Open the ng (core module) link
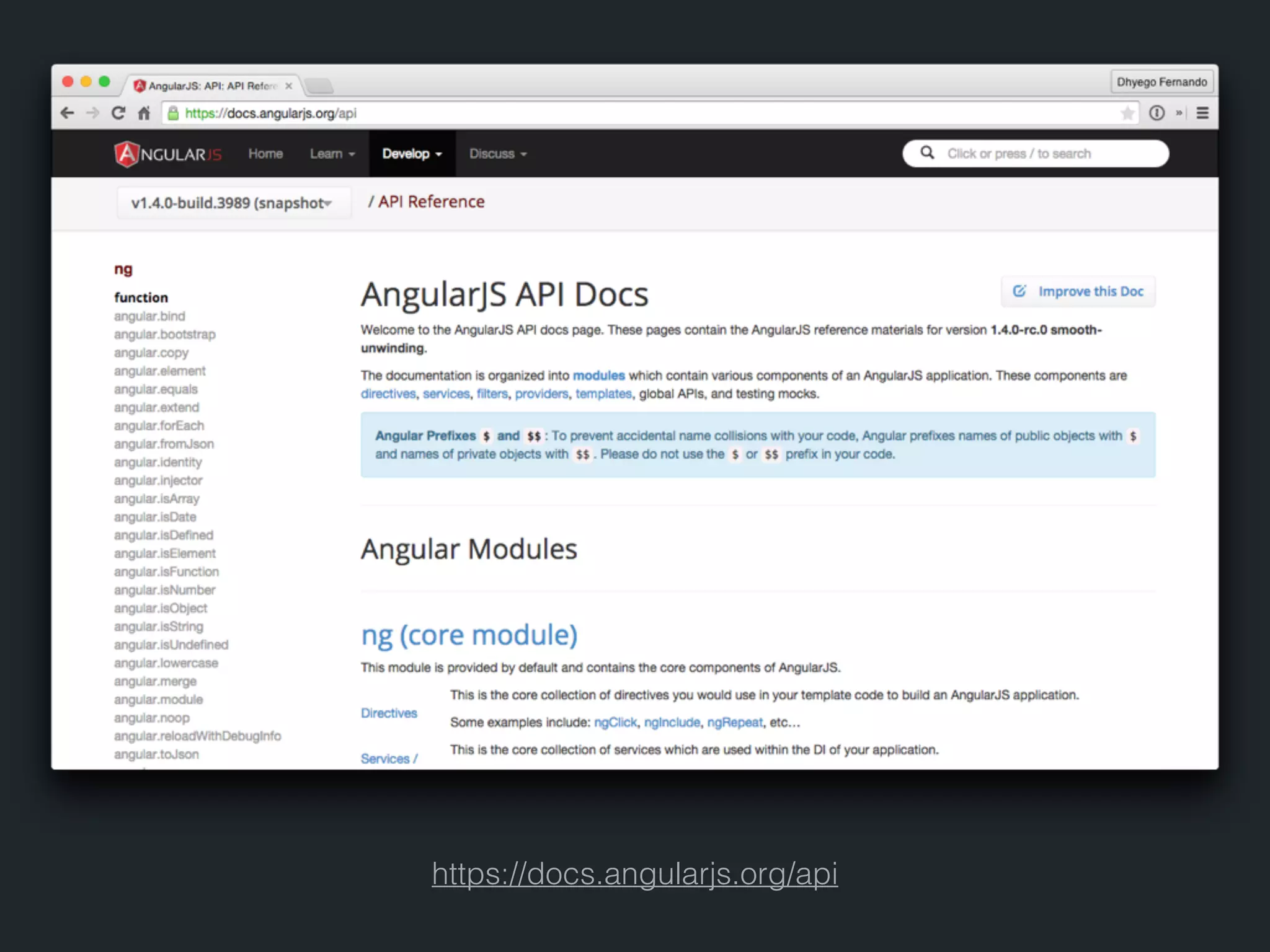The image size is (1270, 952). pyautogui.click(x=469, y=635)
